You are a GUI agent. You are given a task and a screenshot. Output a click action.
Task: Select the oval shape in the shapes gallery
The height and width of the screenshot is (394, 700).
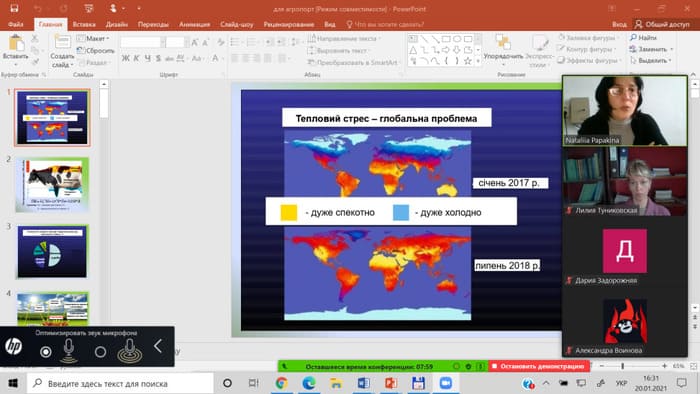[457, 39]
